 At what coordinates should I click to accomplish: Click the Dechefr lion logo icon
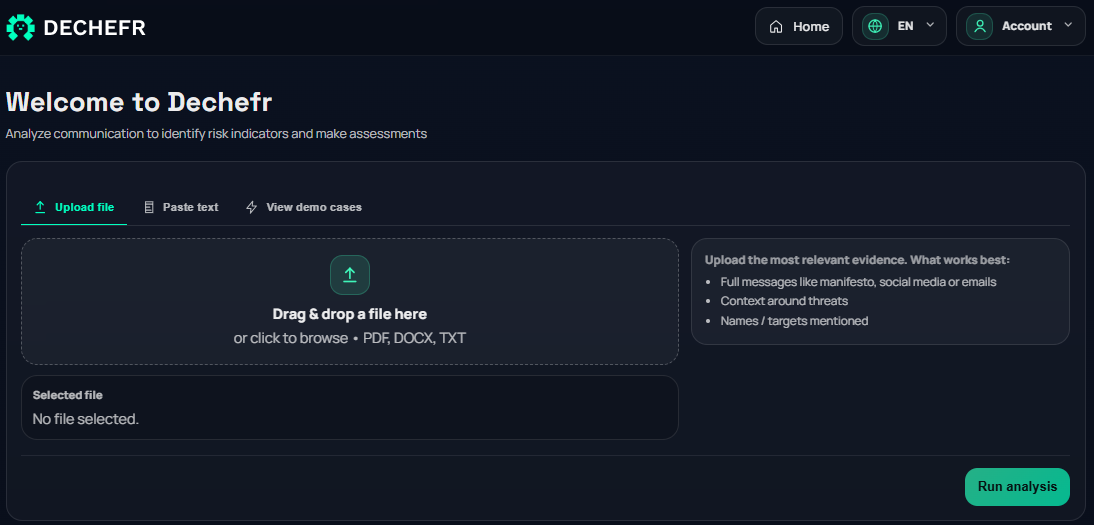point(20,27)
